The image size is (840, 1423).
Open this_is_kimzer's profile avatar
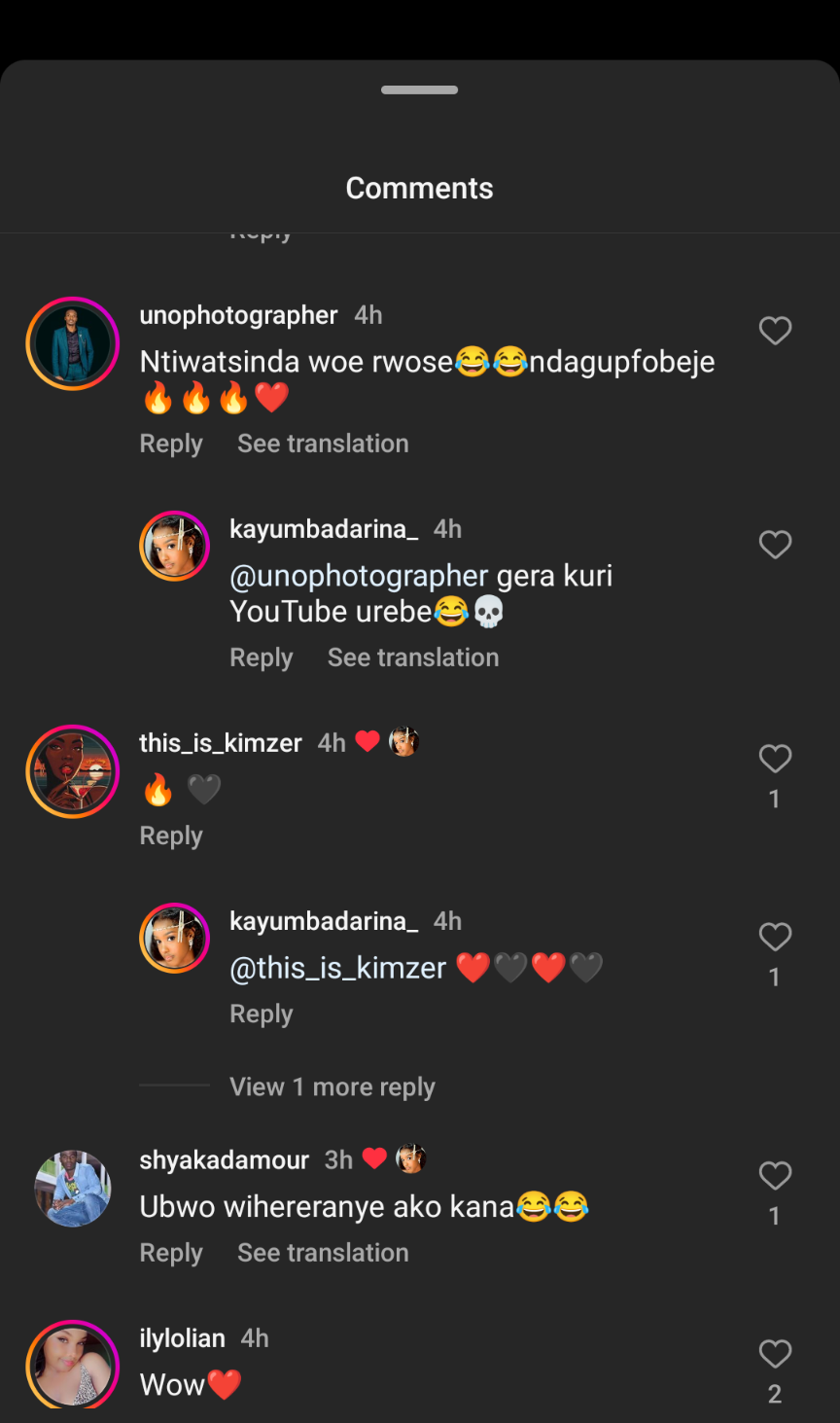72,771
